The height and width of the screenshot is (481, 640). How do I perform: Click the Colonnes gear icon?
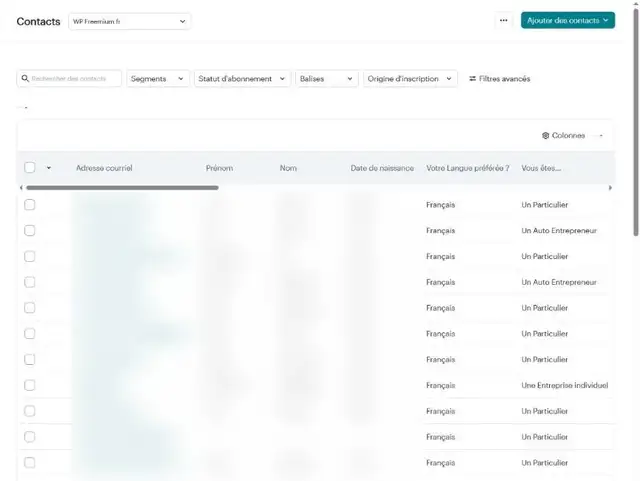point(545,136)
